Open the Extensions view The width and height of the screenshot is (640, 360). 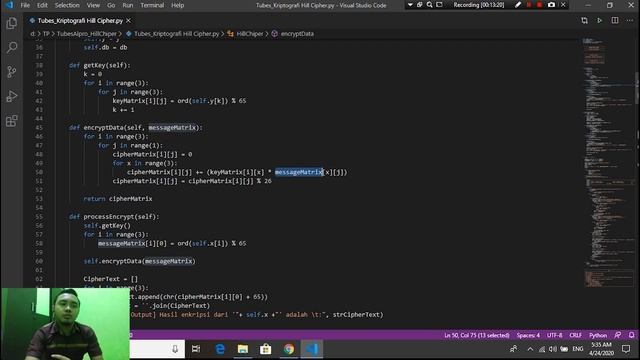[11, 121]
